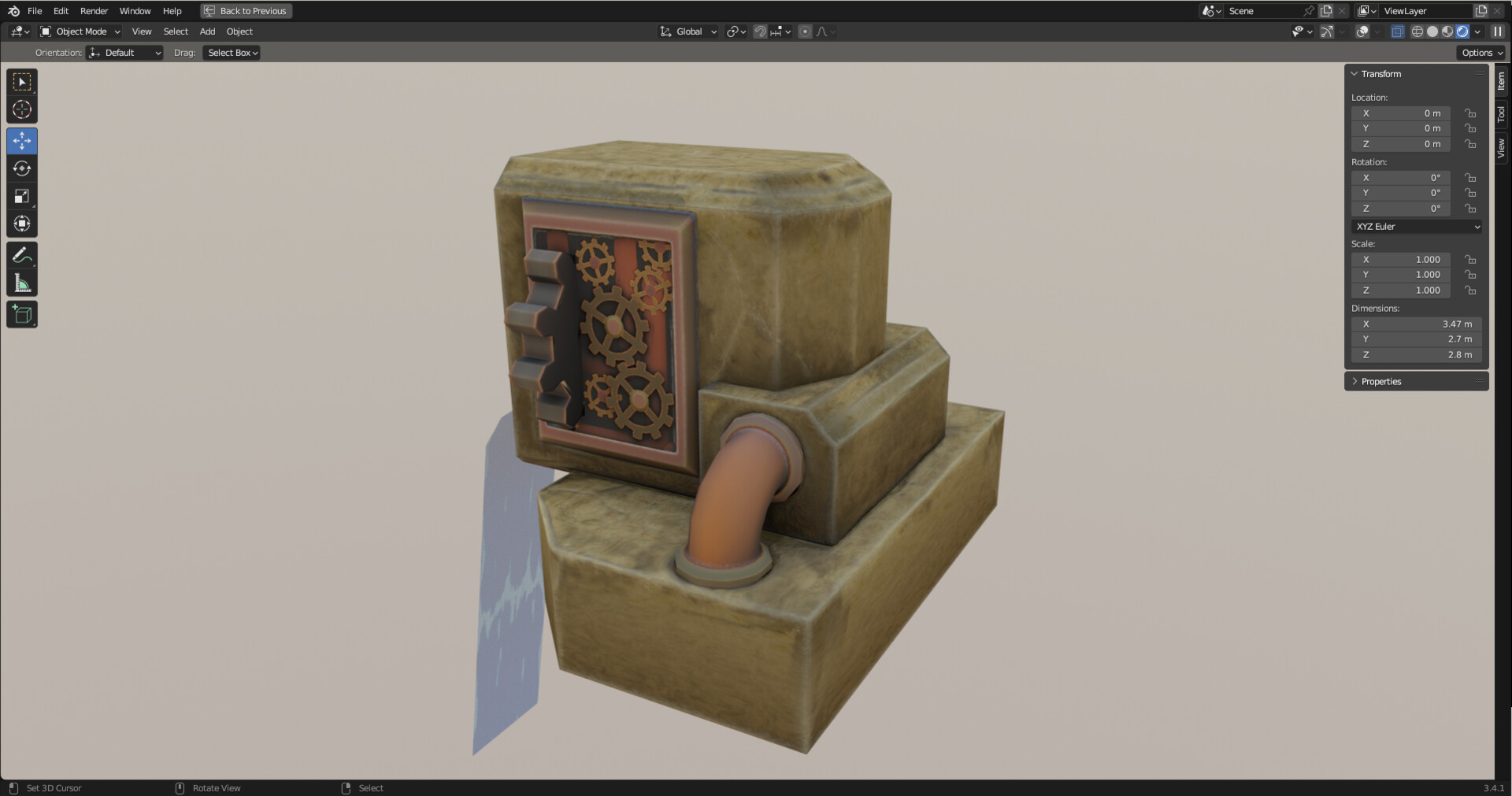Open the viewport Select menu

pyautogui.click(x=176, y=31)
